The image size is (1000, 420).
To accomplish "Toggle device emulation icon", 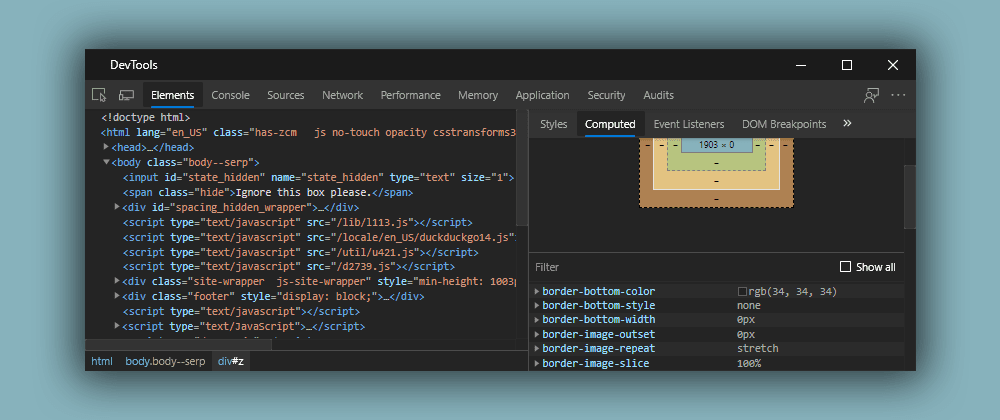I will click(126, 95).
